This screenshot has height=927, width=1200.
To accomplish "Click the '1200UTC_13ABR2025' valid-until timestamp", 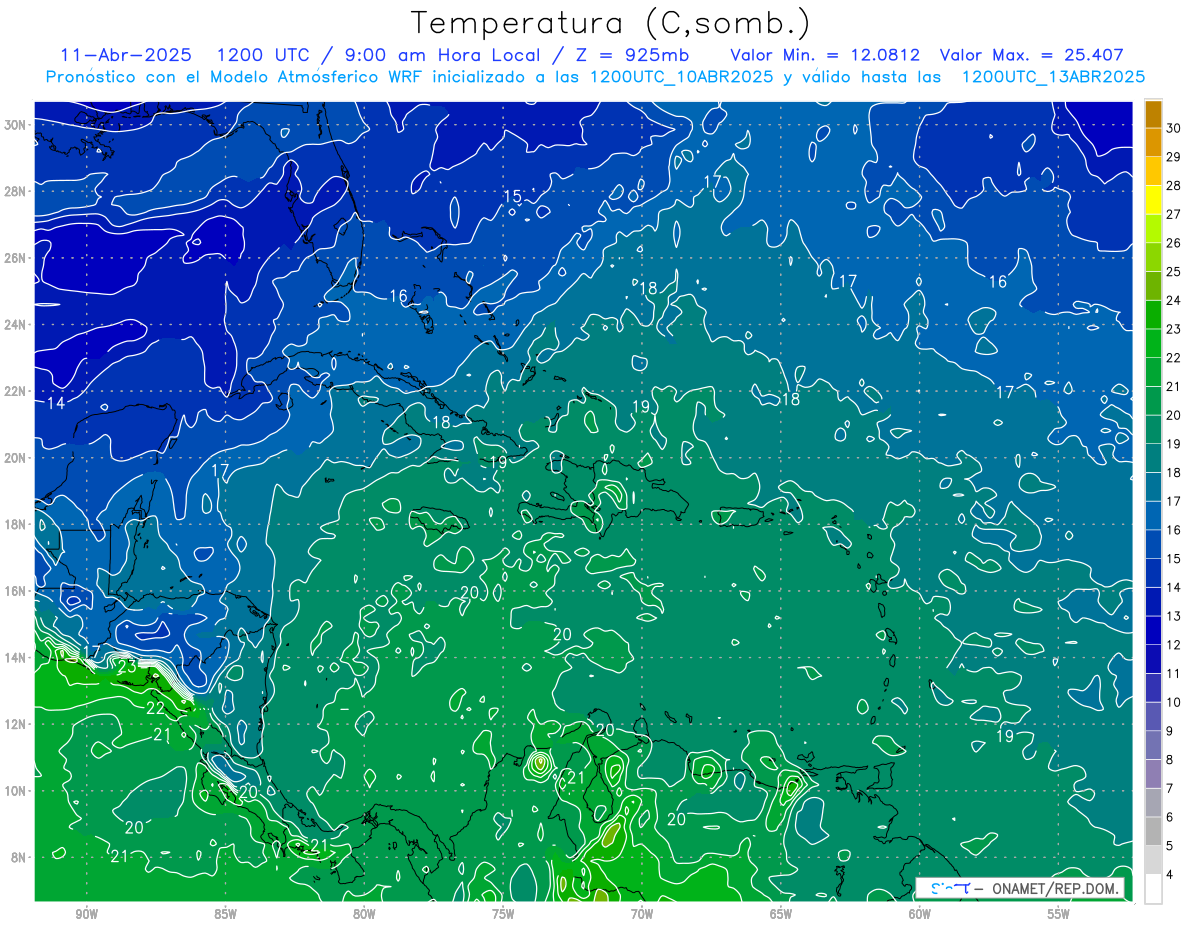I will pos(1053,77).
